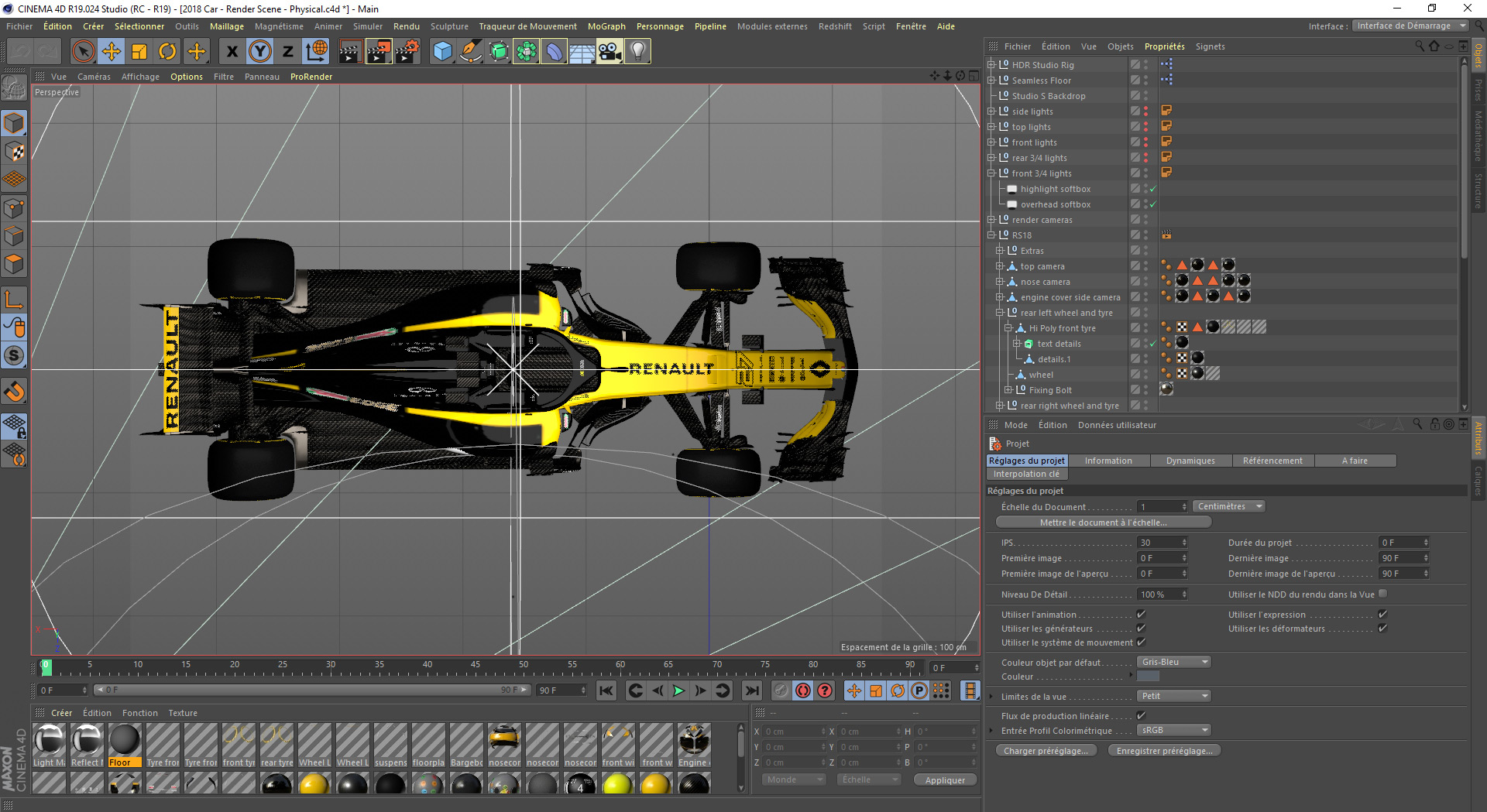Select the spline pen tool
Screen dimensions: 1487x812
point(470,52)
